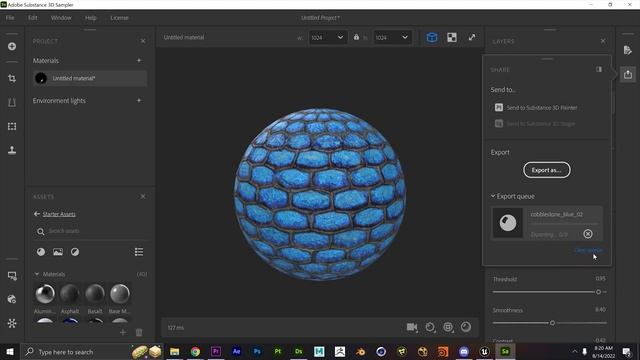Image resolution: width=640 pixels, height=360 pixels.
Task: Select the Perspective transform tool
Action: click(12, 102)
